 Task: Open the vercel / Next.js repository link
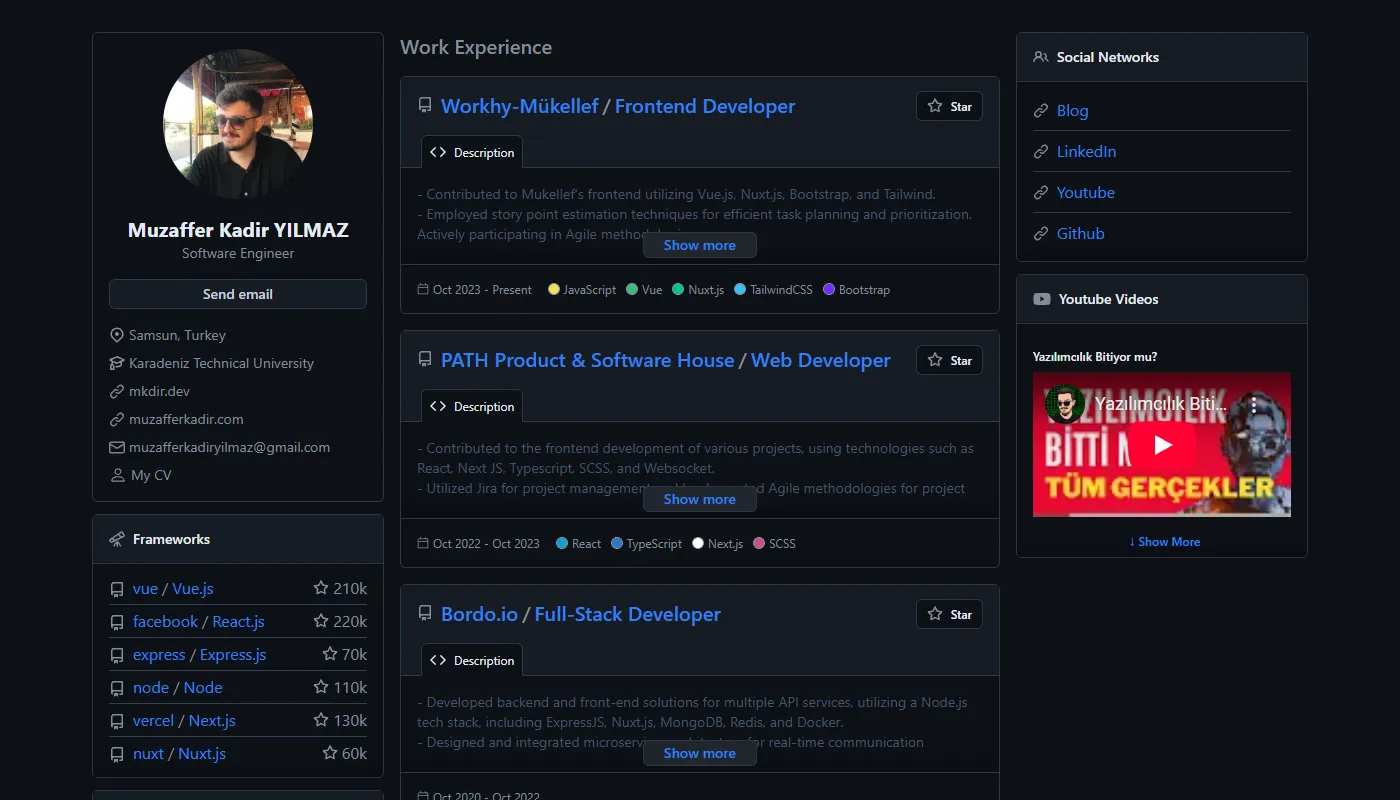(184, 721)
